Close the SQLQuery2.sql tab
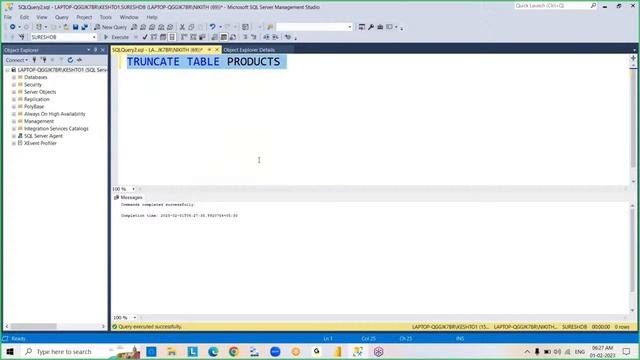The height and width of the screenshot is (360, 640). 217,50
